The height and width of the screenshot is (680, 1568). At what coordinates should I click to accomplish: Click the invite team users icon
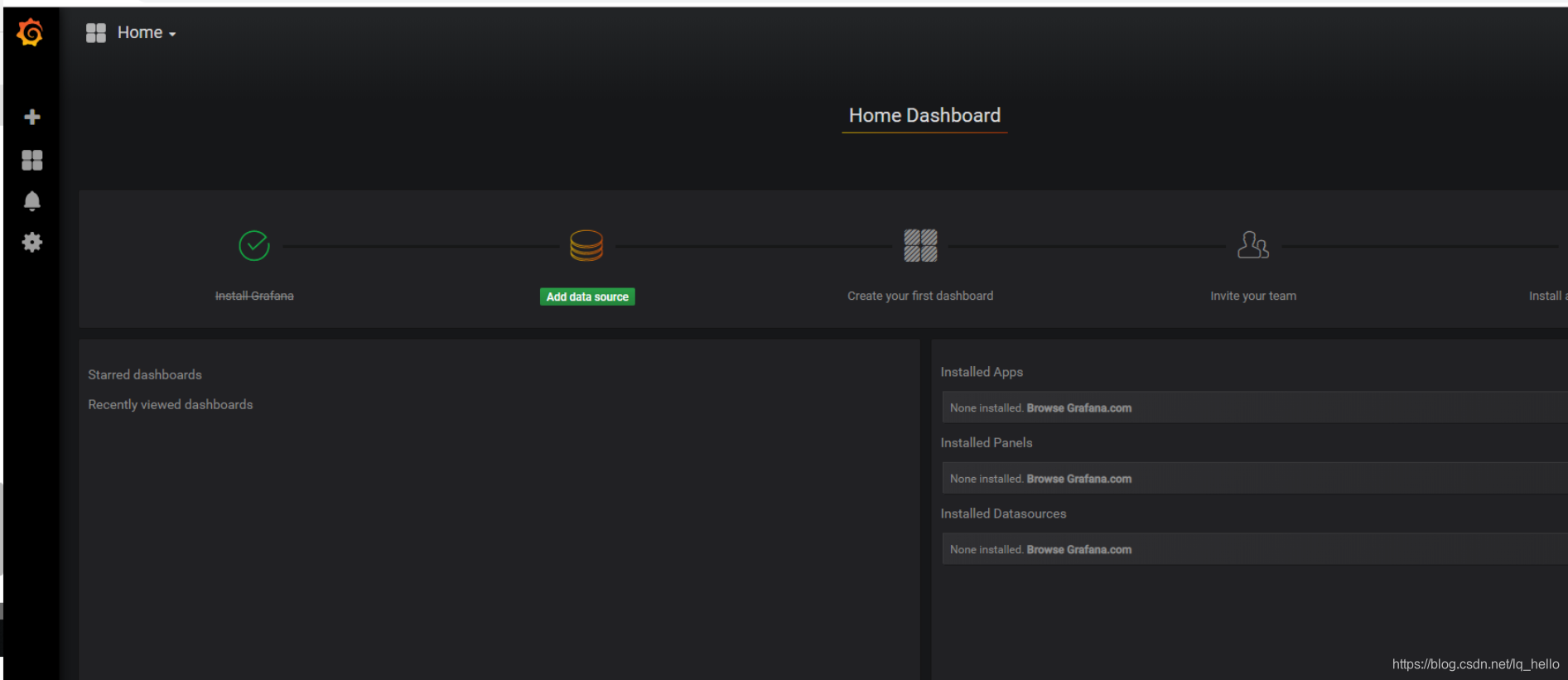click(1253, 246)
